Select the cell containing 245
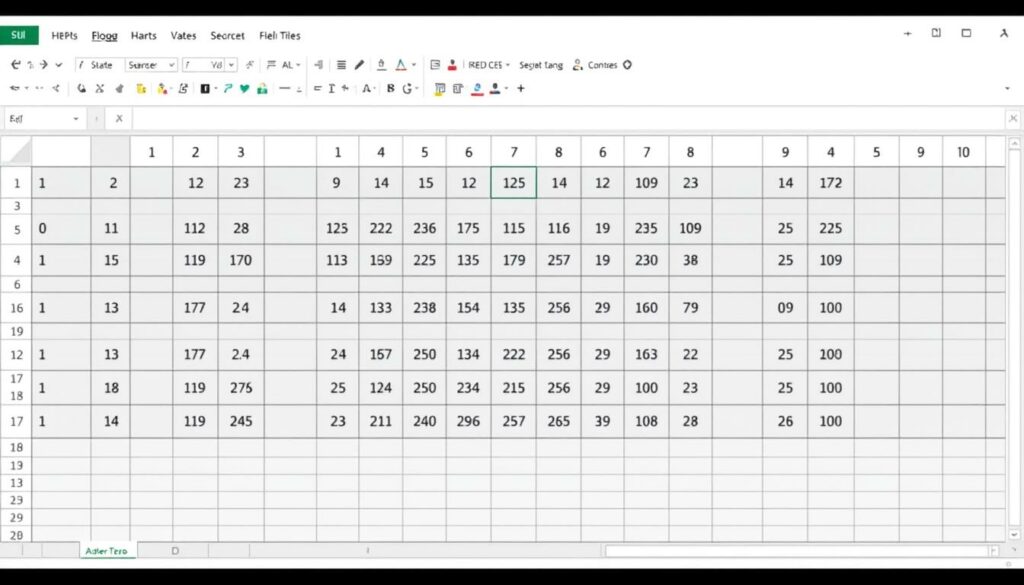This screenshot has height=585, width=1024. [241, 421]
